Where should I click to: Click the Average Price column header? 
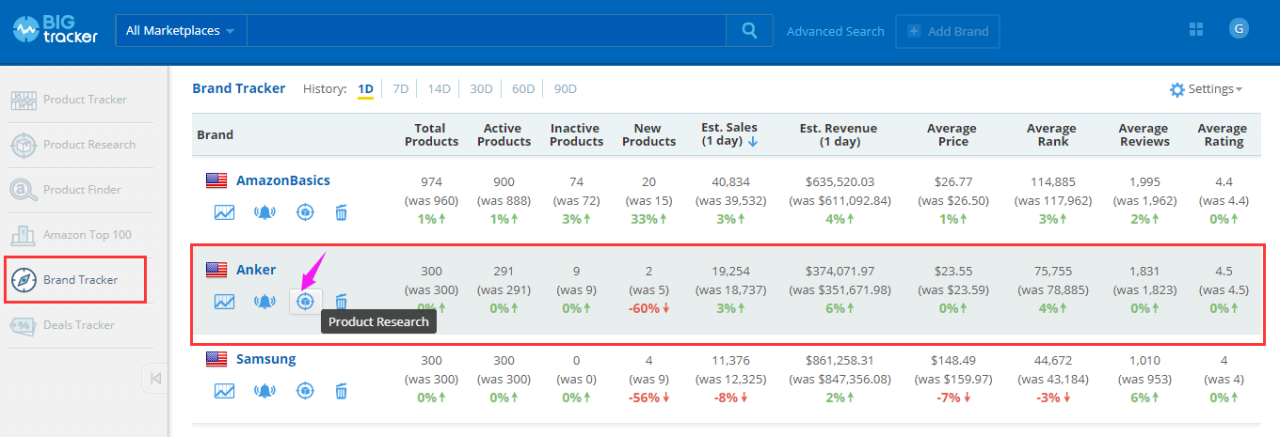click(x=952, y=135)
